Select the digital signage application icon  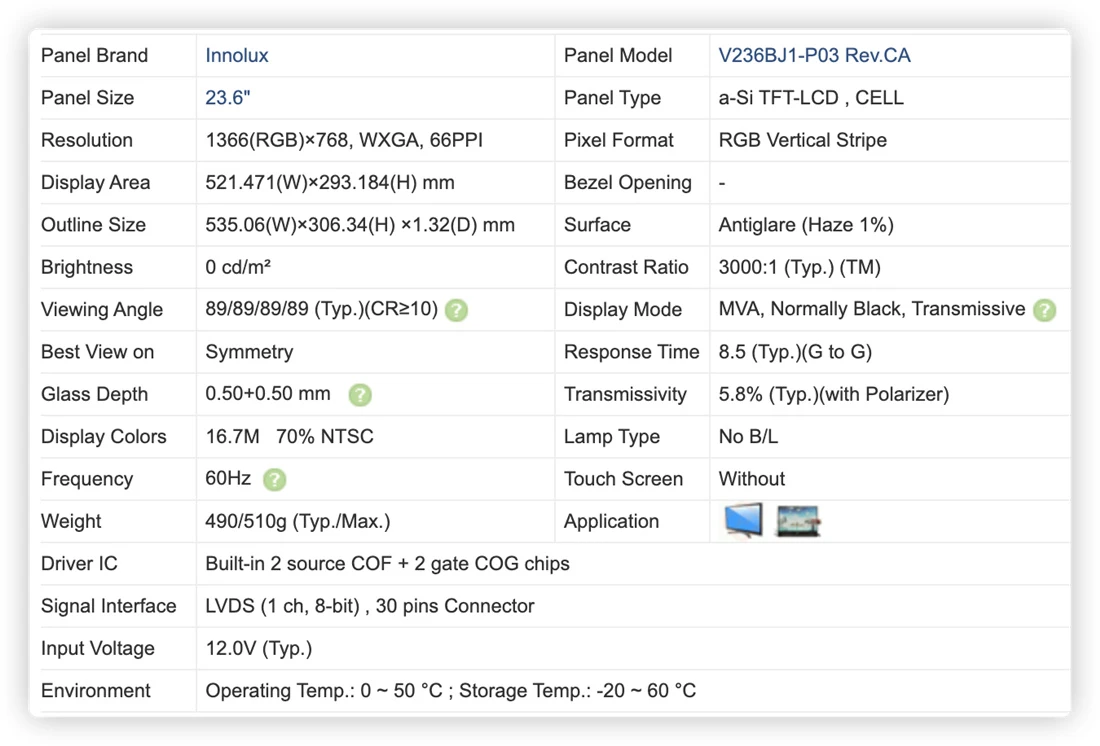798,521
